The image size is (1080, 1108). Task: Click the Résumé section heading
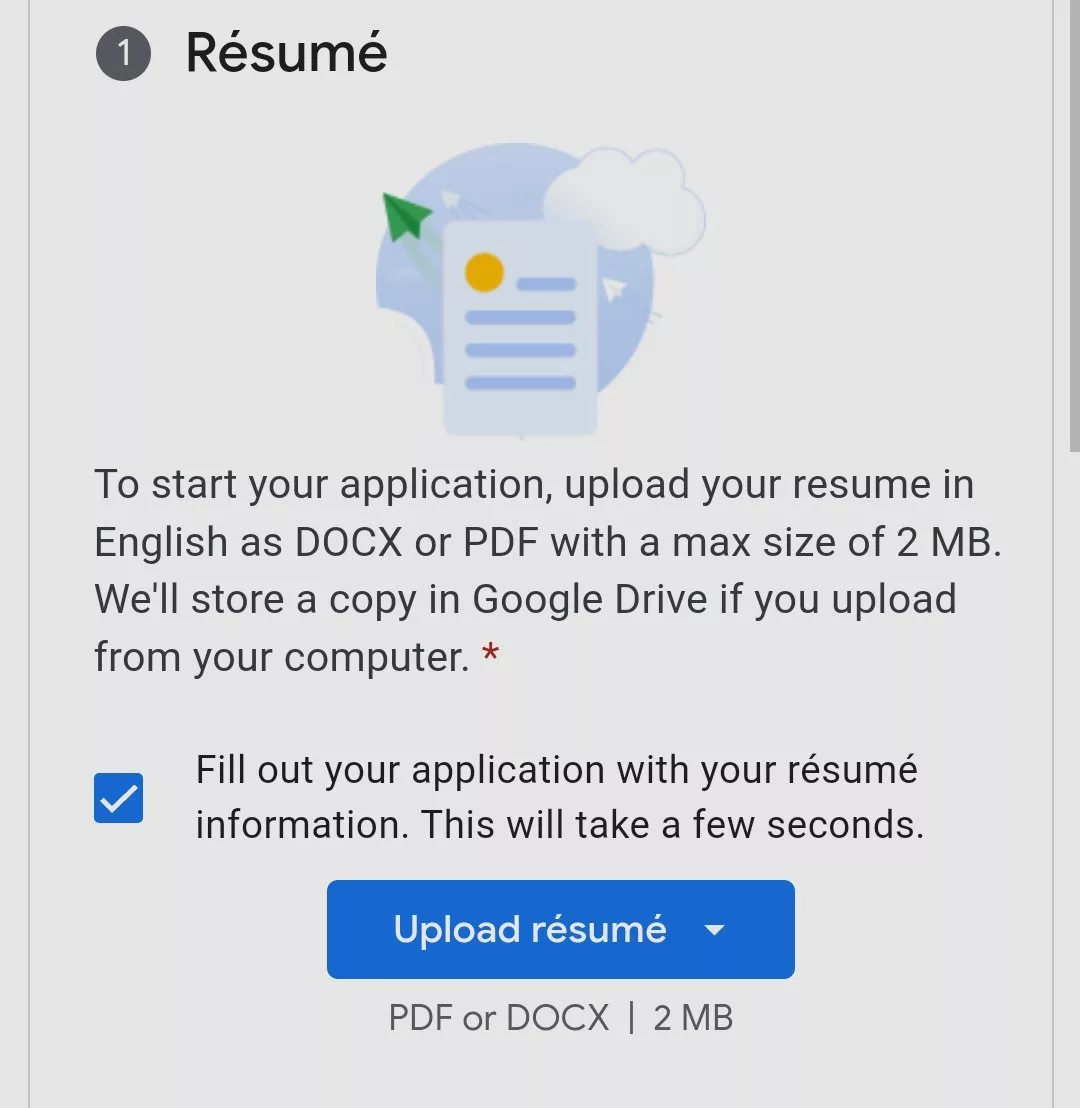[x=287, y=53]
